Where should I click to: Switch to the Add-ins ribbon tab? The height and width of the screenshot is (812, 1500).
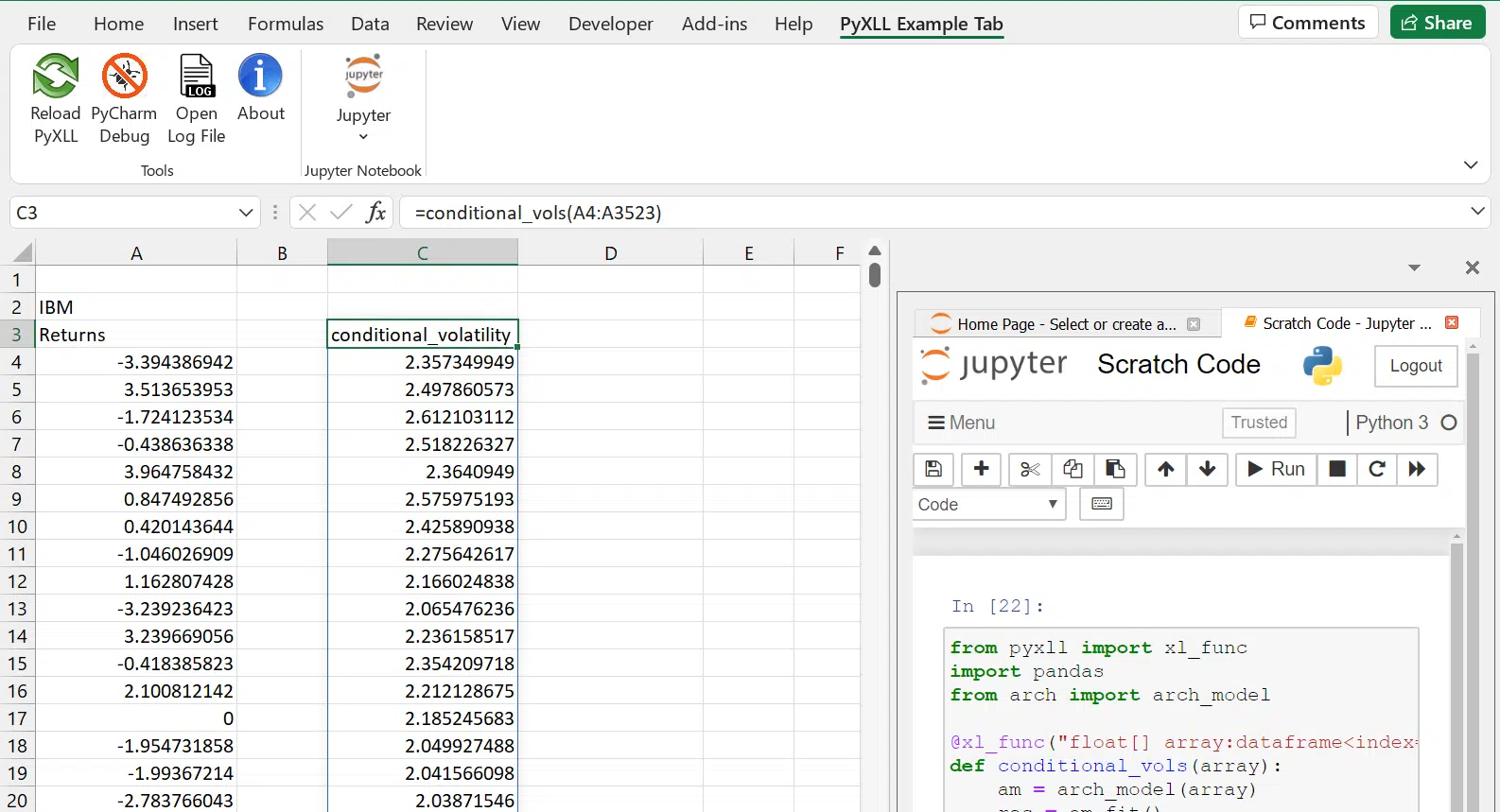(x=714, y=24)
